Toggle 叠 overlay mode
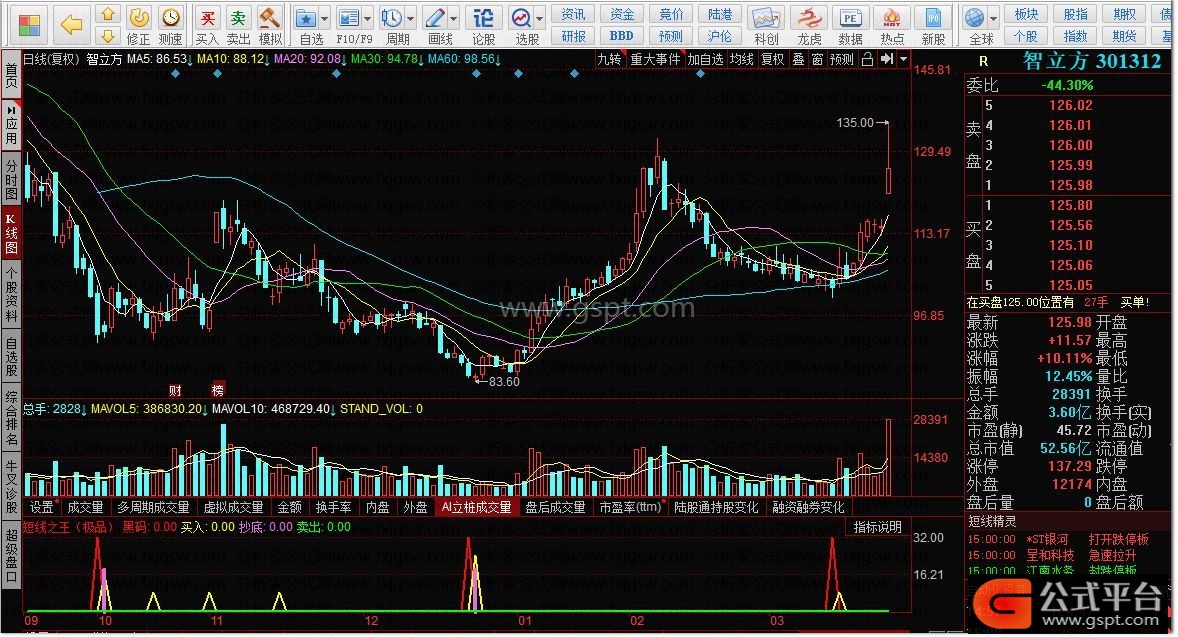Viewport: 1178px width, 637px height. 798,59
